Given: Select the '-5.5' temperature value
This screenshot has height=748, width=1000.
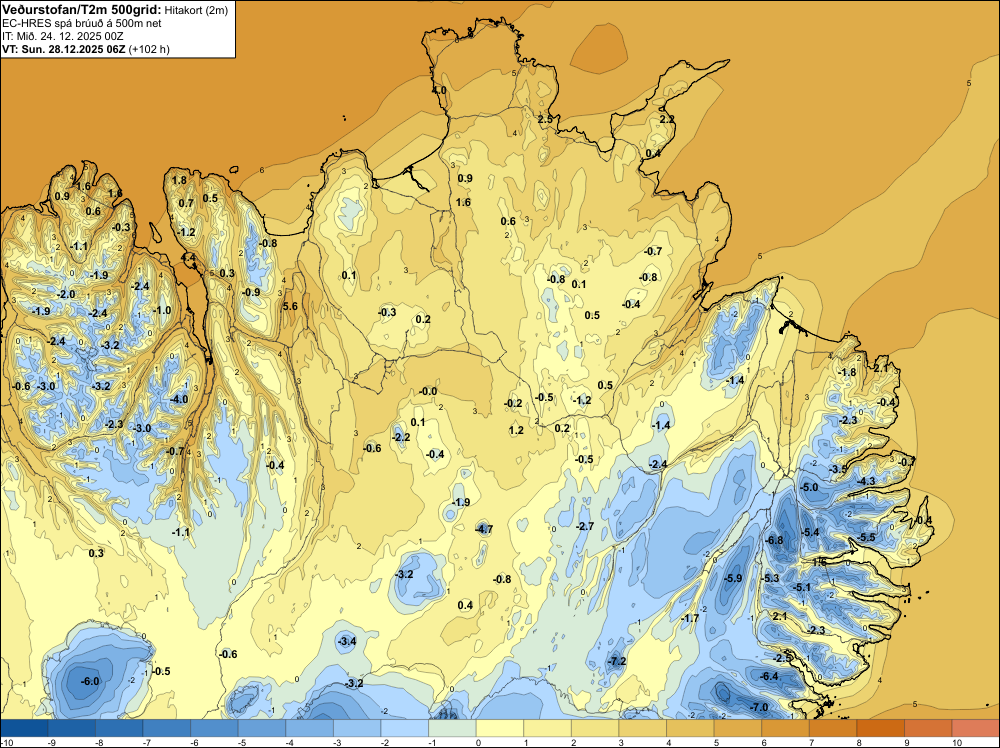Looking at the screenshot, I should pos(866,537).
